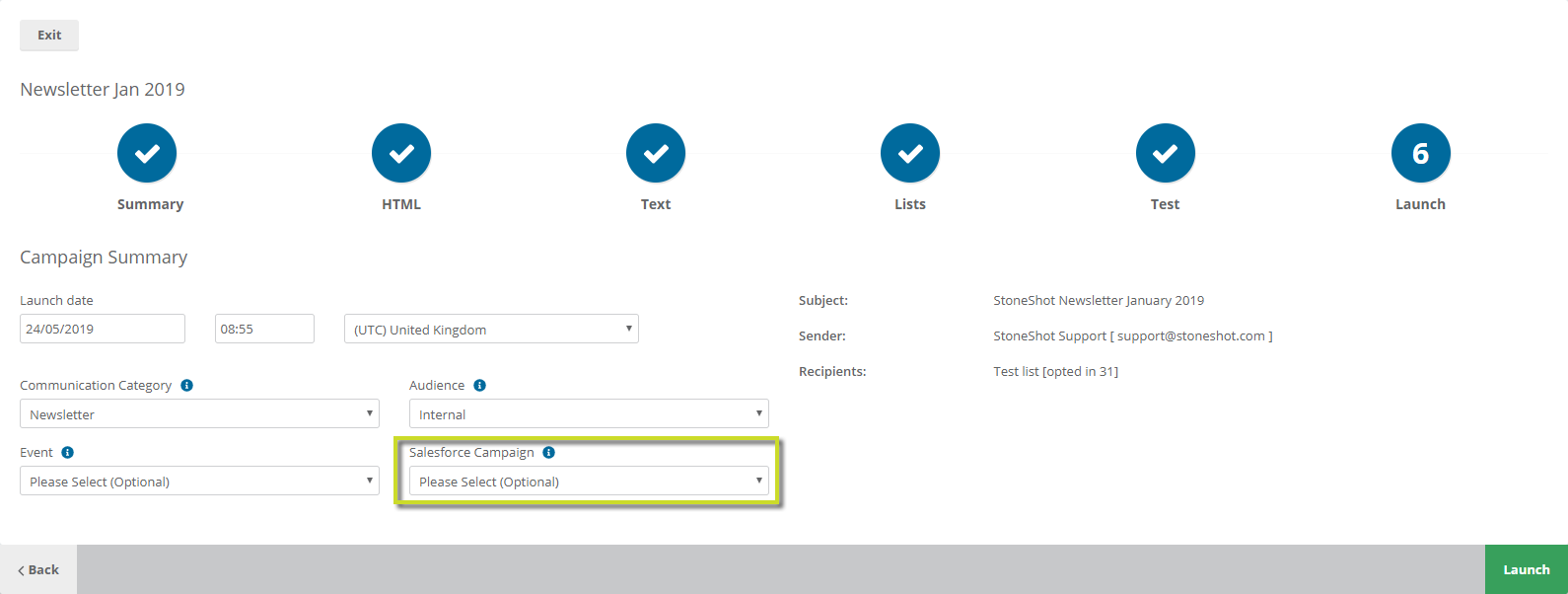This screenshot has height=594, width=1568.
Task: Click the Audience label text
Action: tap(437, 385)
